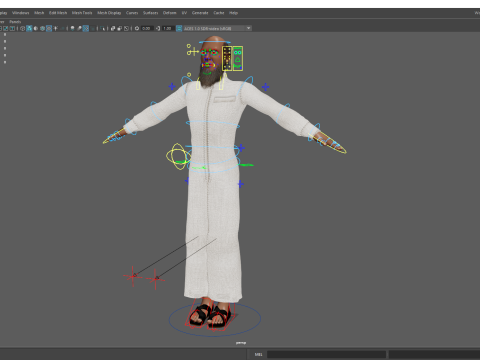
Task: Open the UV menu
Action: tap(184, 13)
